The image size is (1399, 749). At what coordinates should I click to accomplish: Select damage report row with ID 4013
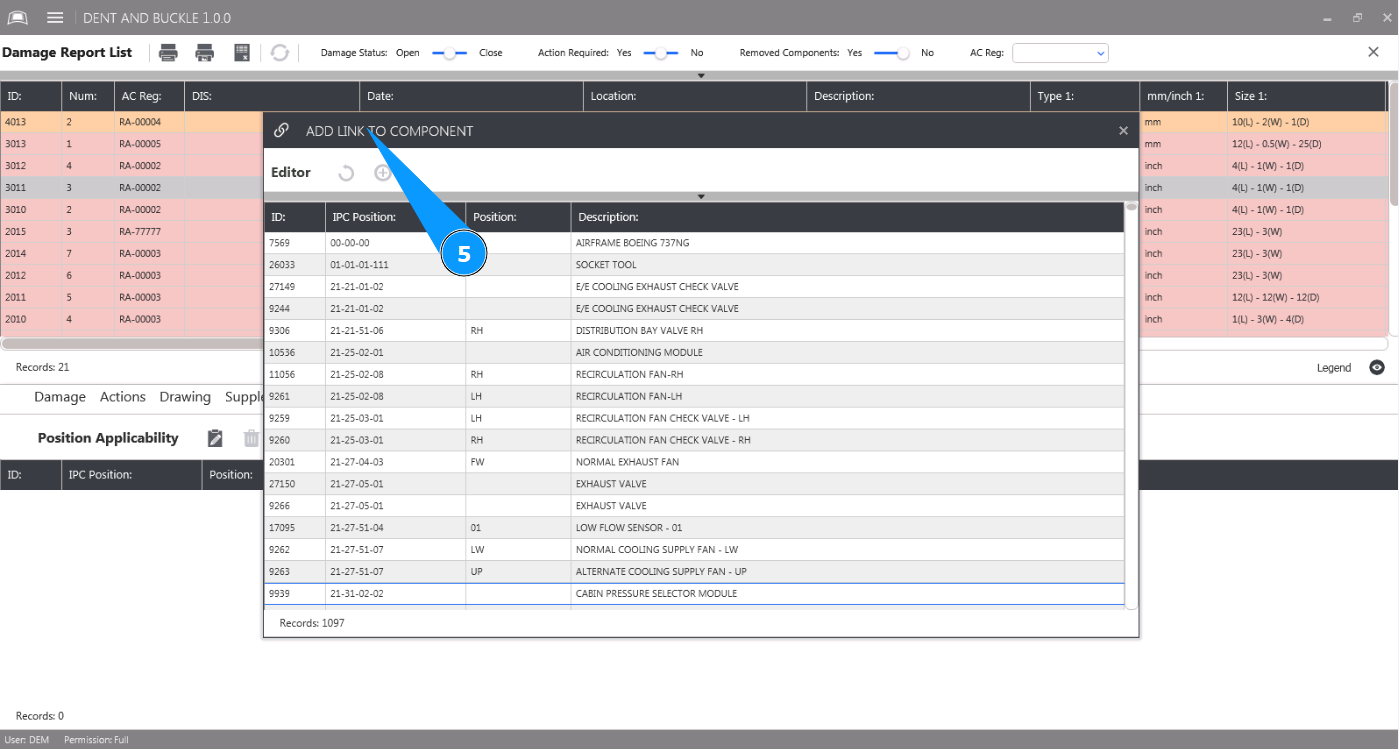tap(694, 122)
